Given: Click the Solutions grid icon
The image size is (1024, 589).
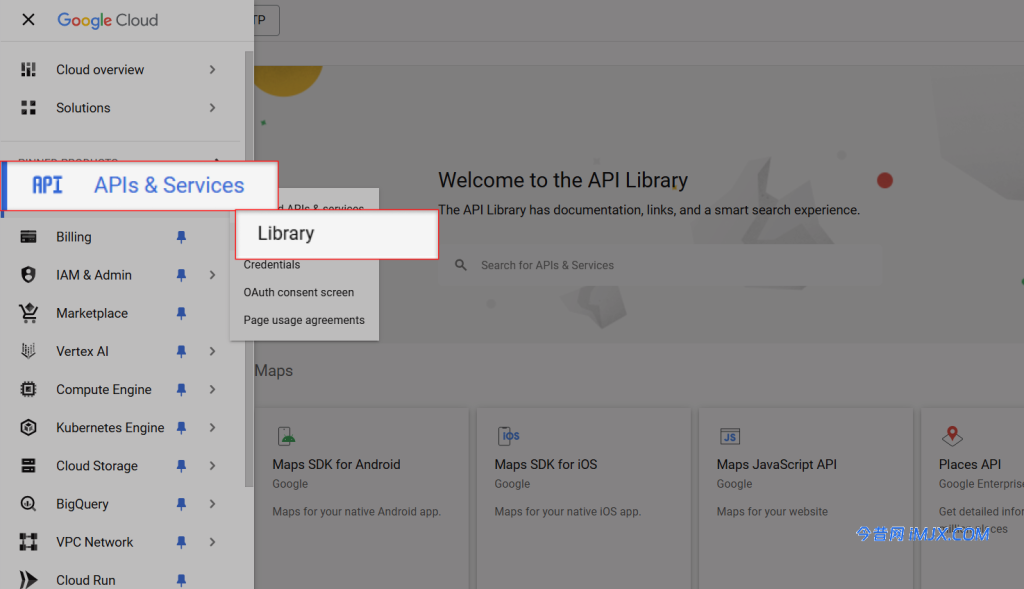Looking at the screenshot, I should (28, 108).
